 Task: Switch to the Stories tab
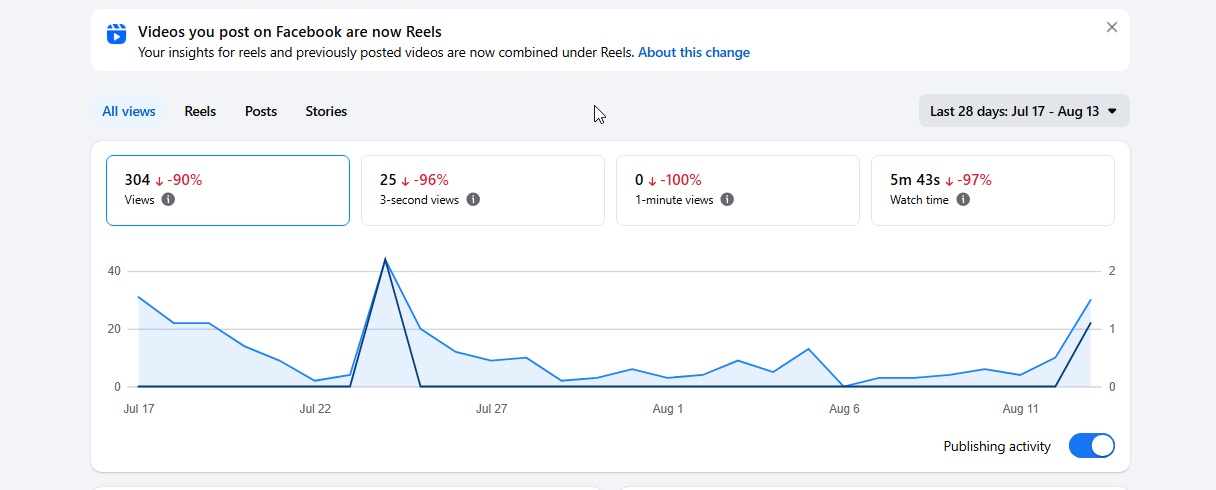(326, 111)
